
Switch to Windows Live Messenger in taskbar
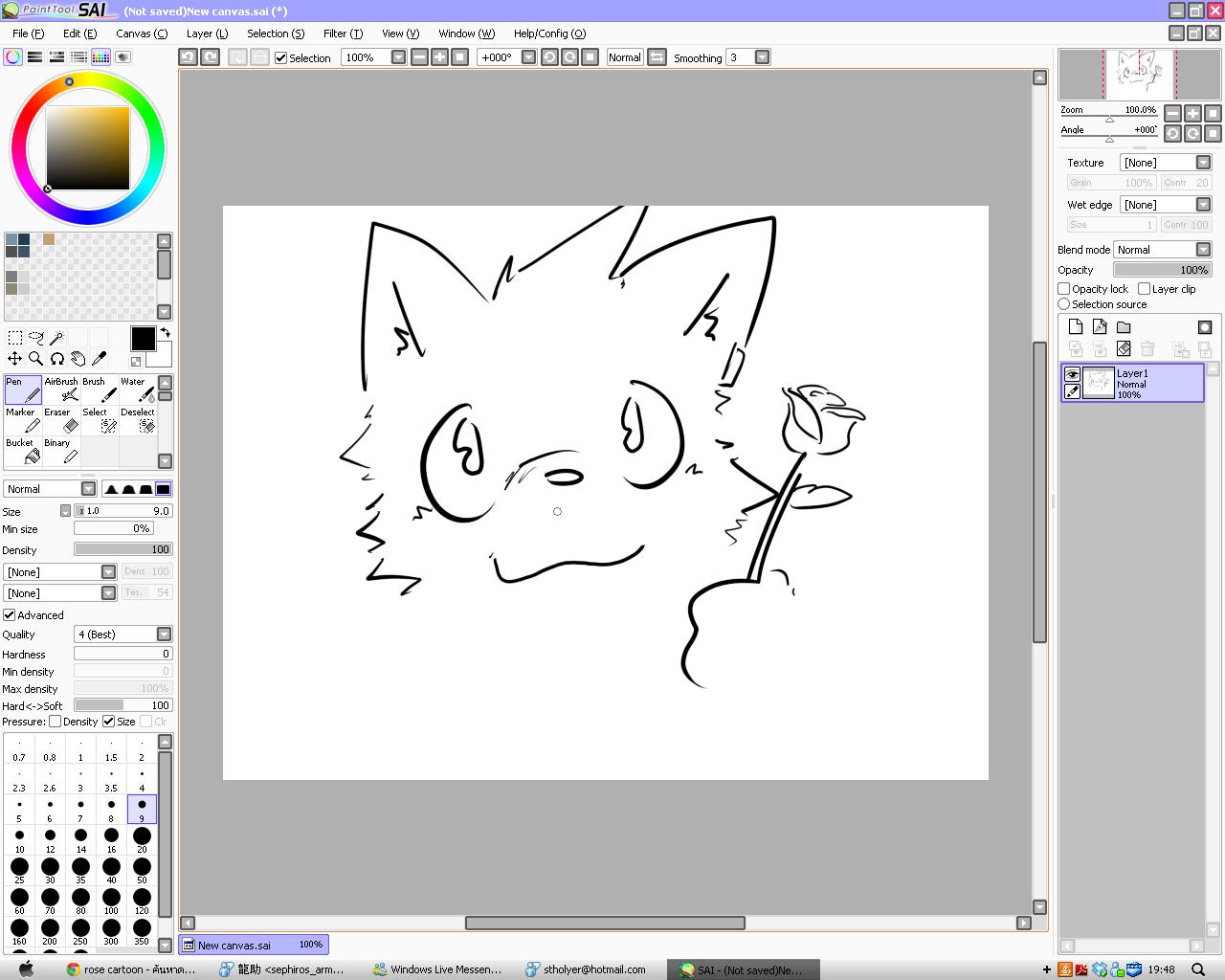coord(437,969)
